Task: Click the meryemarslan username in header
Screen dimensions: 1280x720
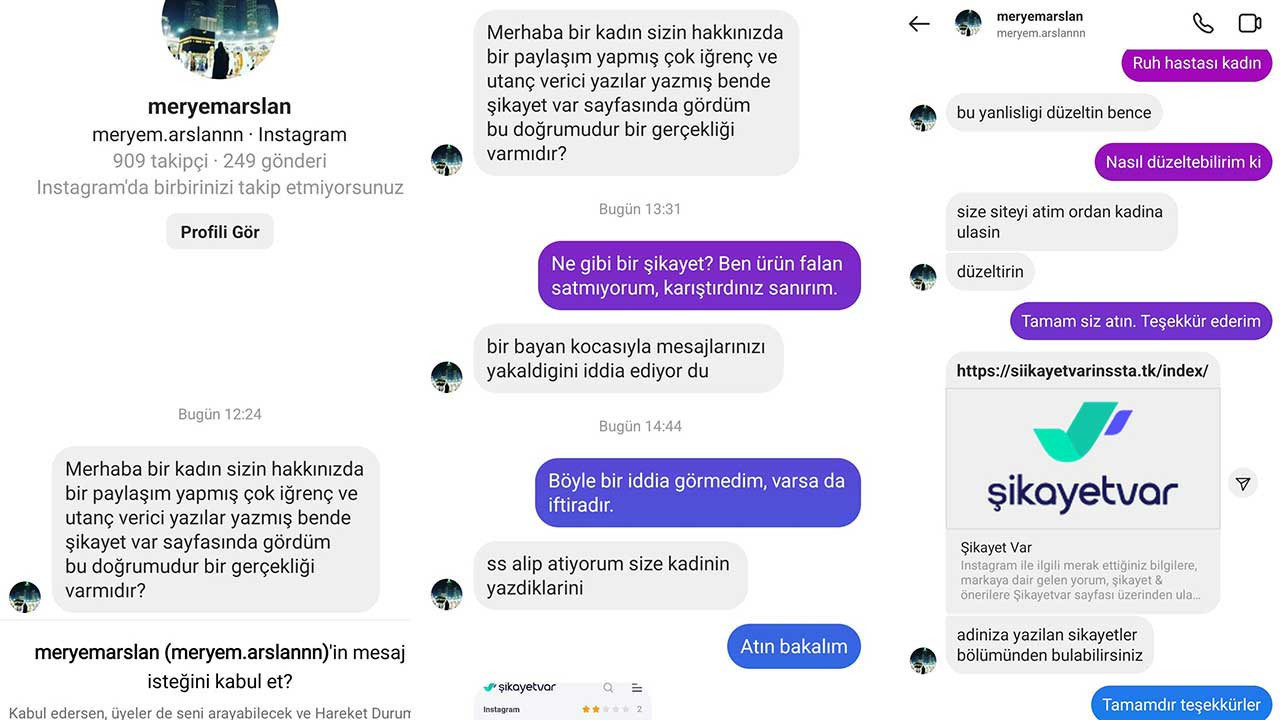Action: click(x=1040, y=16)
